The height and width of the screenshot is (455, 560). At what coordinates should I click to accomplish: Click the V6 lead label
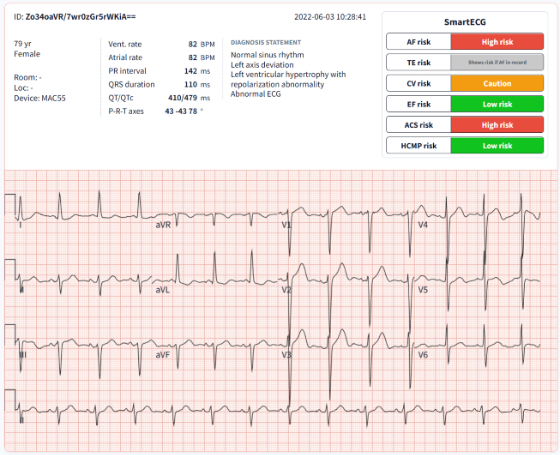[x=423, y=355]
